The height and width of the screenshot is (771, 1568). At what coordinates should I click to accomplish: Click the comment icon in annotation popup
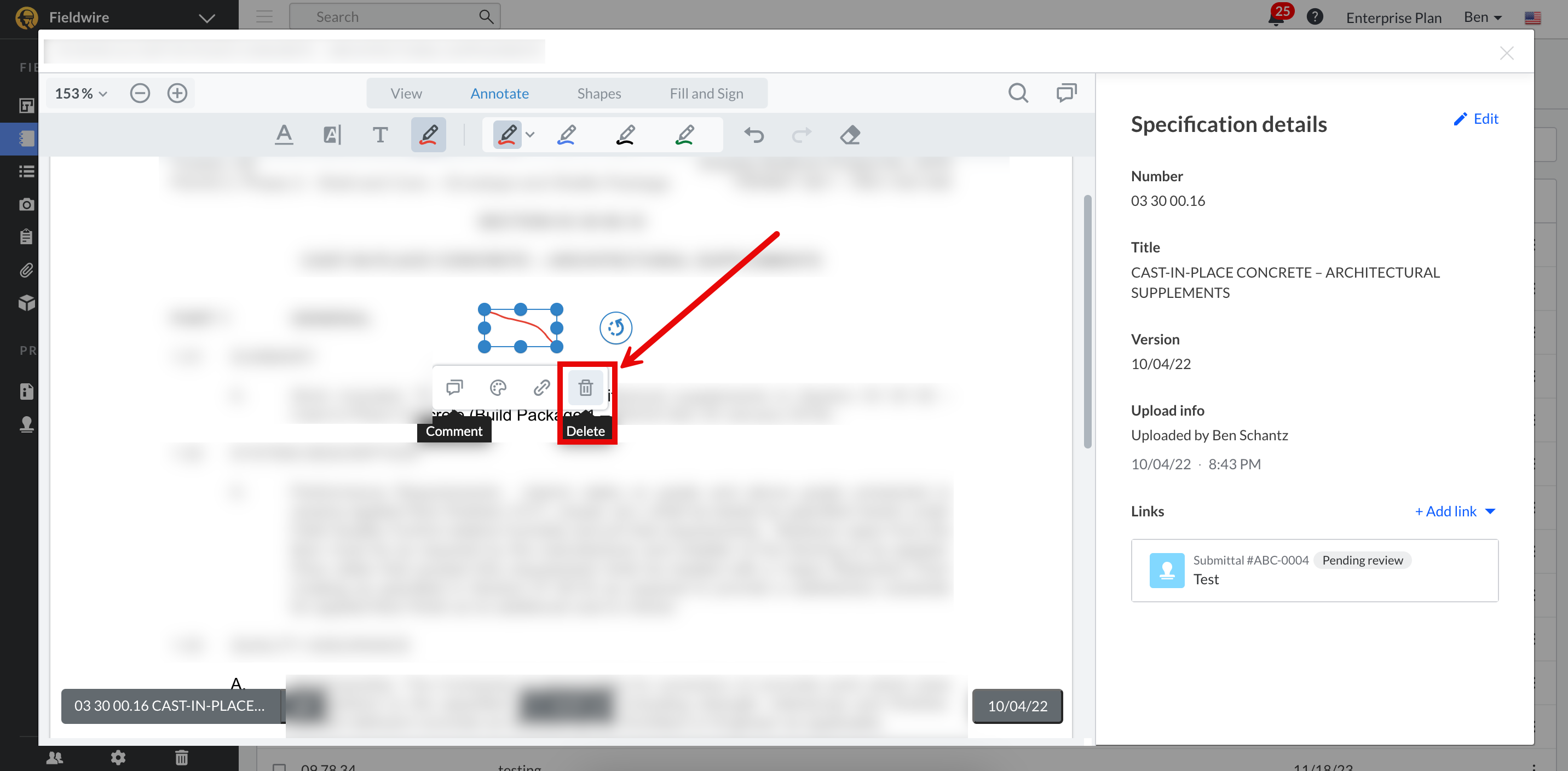[454, 387]
